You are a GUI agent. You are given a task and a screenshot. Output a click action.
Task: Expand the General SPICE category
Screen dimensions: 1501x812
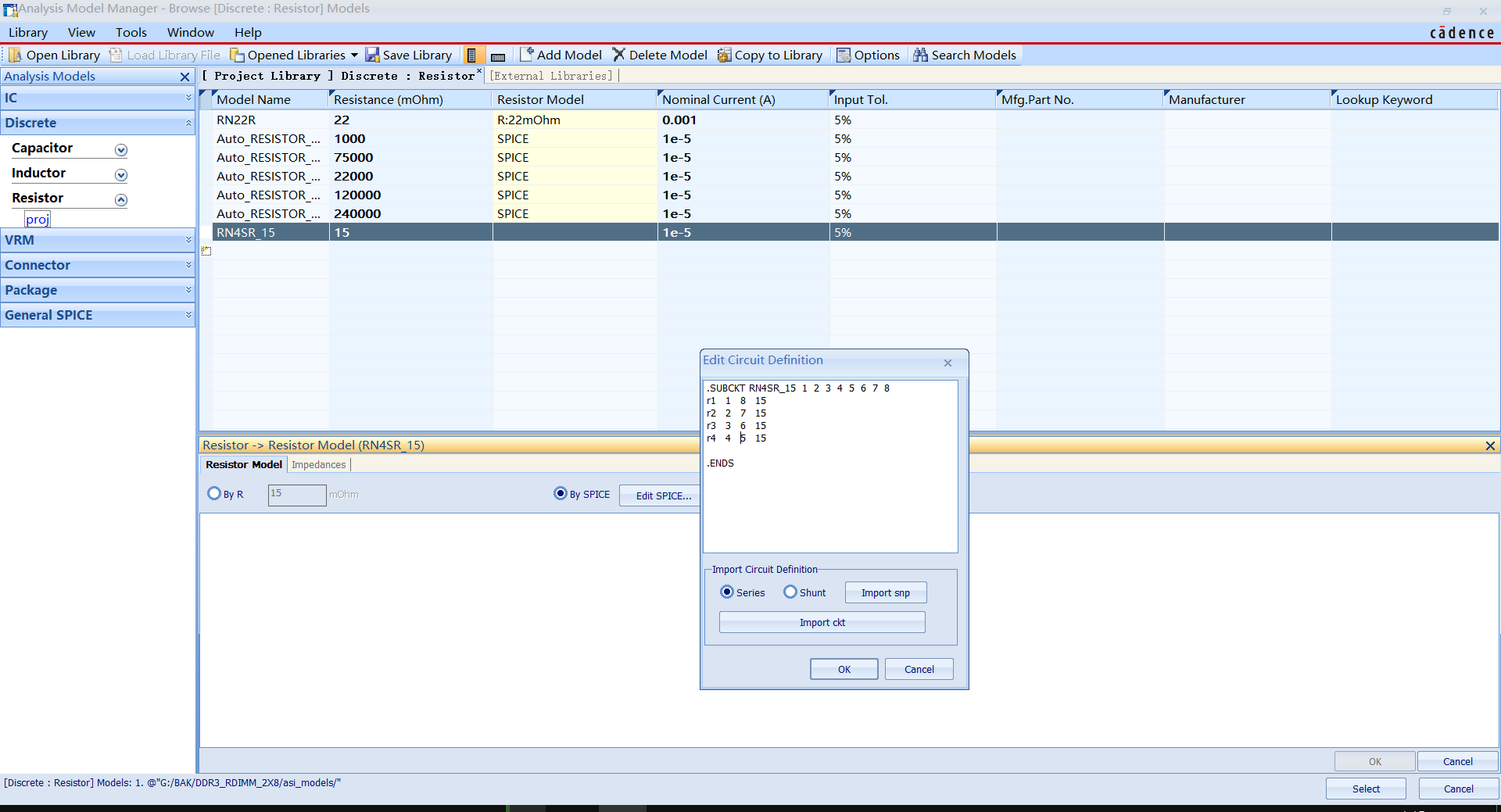(188, 315)
